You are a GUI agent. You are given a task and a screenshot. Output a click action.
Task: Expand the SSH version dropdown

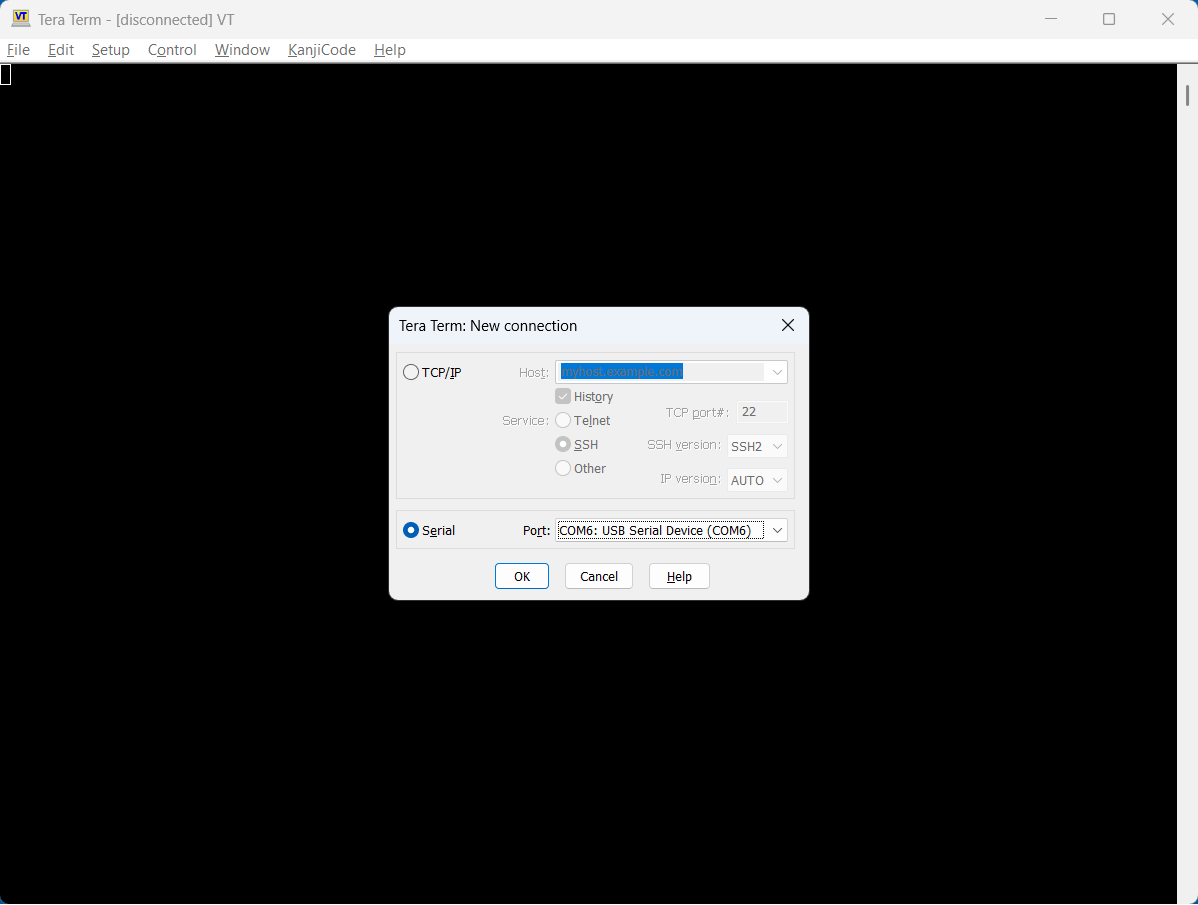(x=777, y=446)
